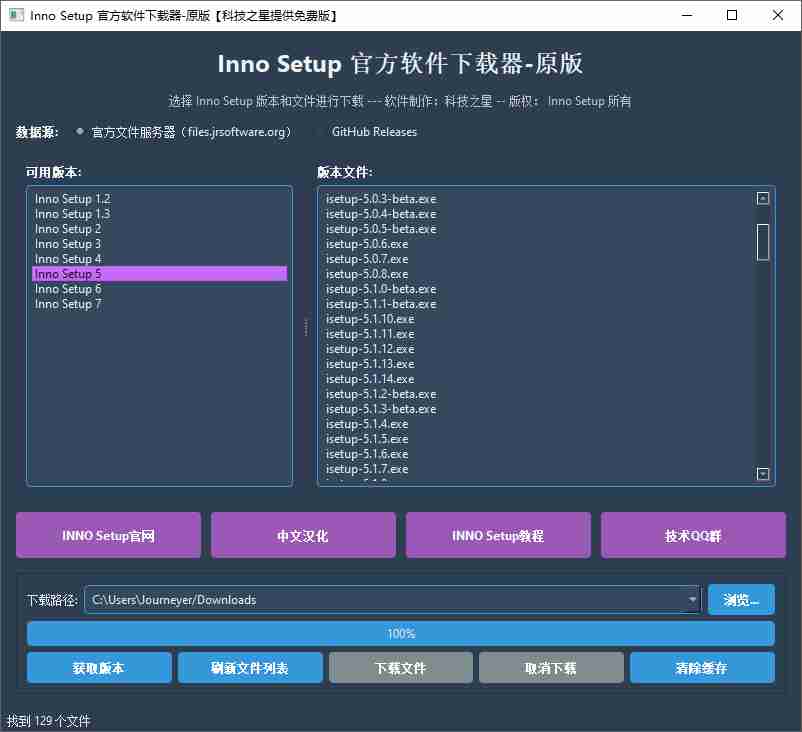The width and height of the screenshot is (802, 732).
Task: Click the splitter handle between lists
Action: click(306, 327)
